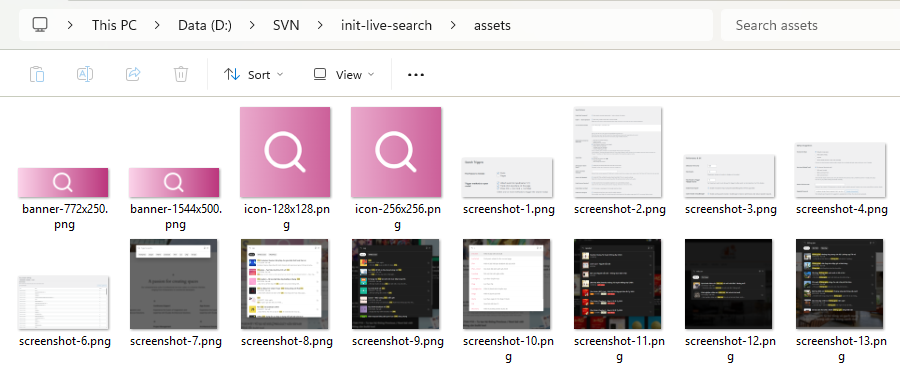Select the screenshot-6.png thumbnail
Image resolution: width=900 pixels, height=378 pixels.
pyautogui.click(x=63, y=302)
